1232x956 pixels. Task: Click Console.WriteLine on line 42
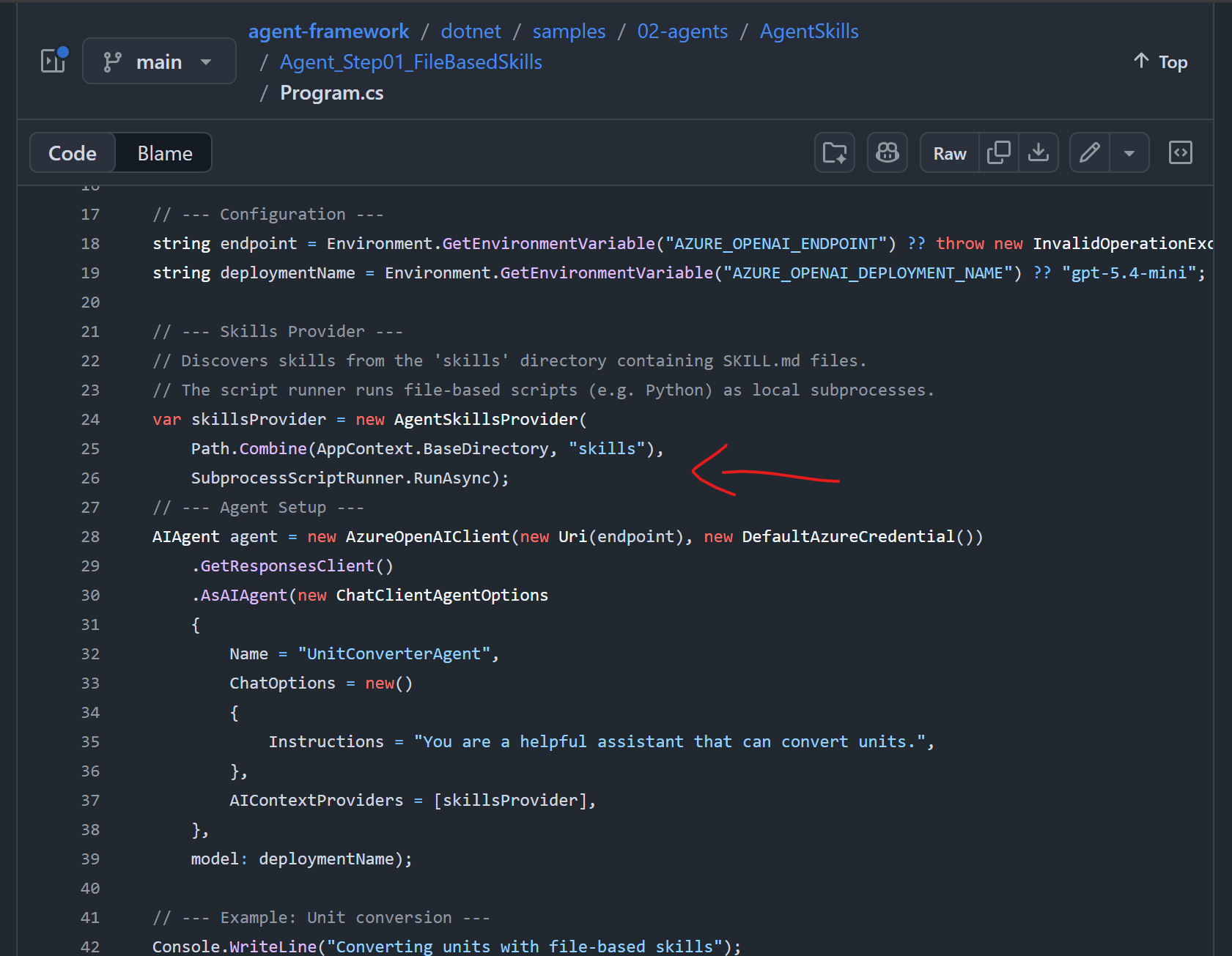click(235, 946)
